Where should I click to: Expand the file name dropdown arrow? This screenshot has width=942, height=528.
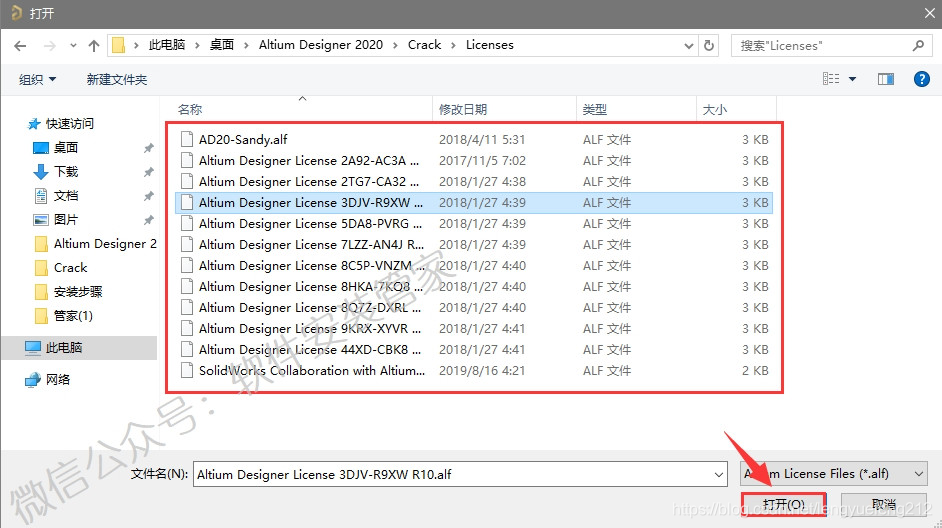(x=719, y=474)
